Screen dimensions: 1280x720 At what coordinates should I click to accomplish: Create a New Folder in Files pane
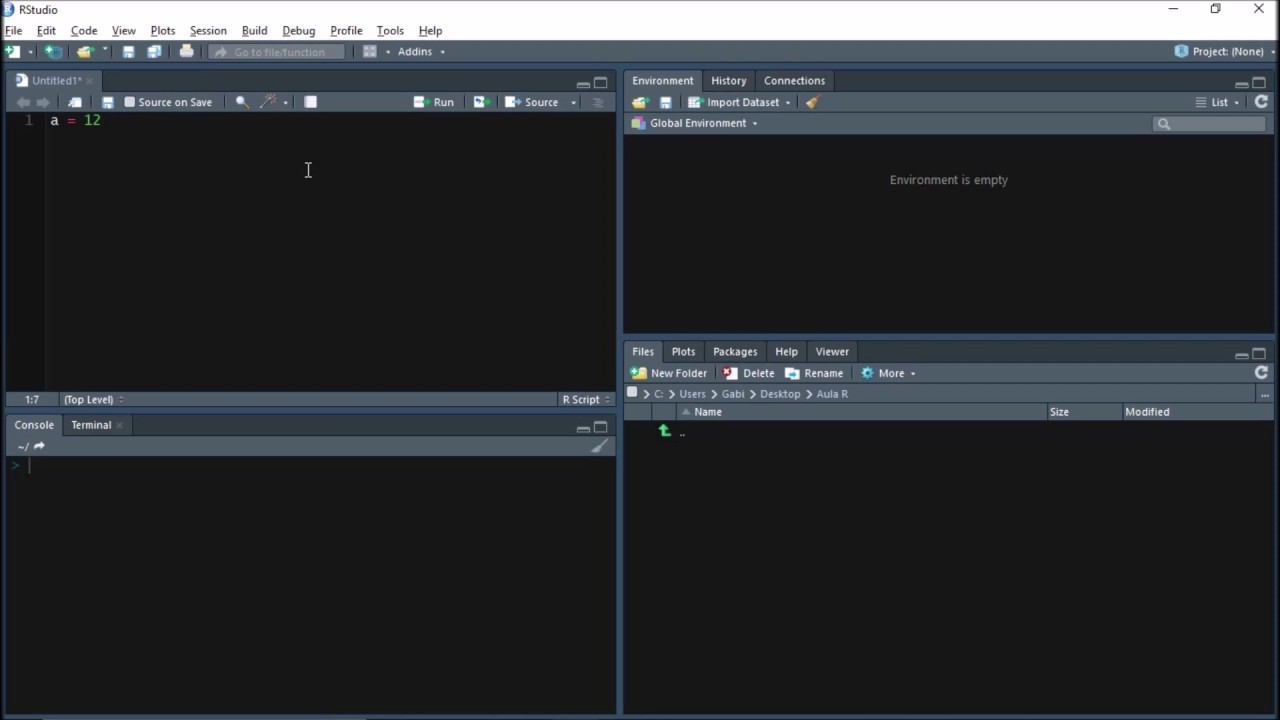click(x=668, y=373)
